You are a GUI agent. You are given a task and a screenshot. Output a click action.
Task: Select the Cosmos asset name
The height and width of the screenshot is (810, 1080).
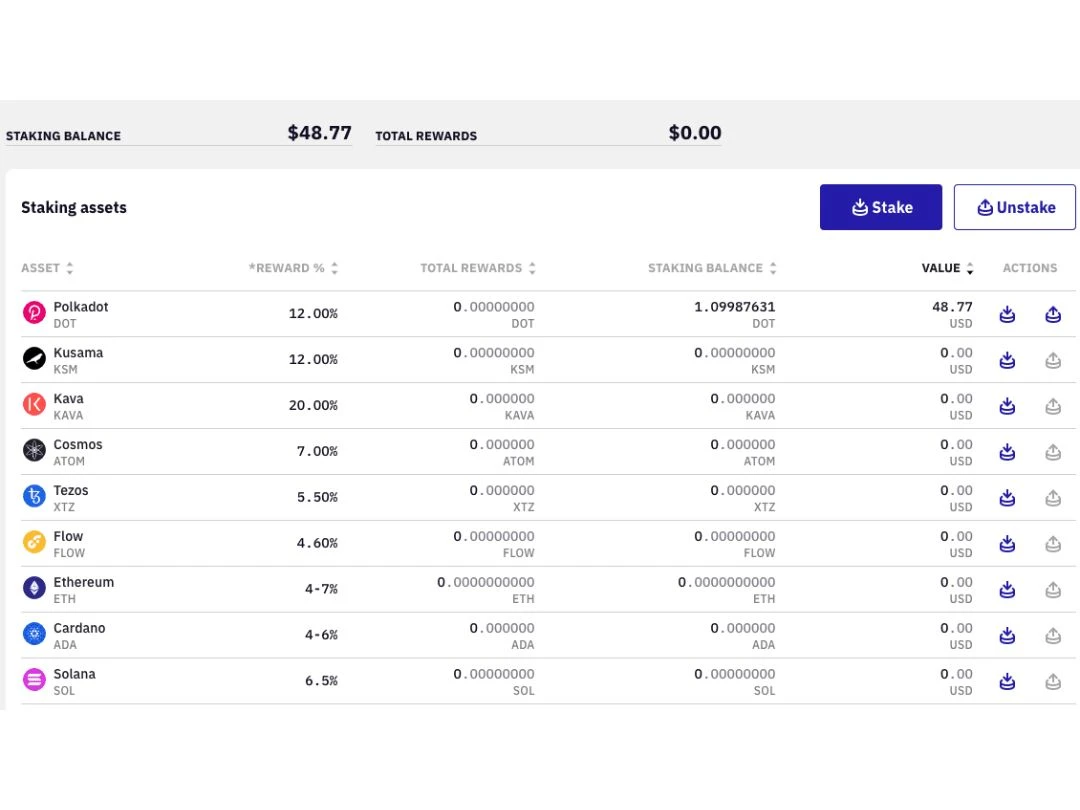coord(78,444)
